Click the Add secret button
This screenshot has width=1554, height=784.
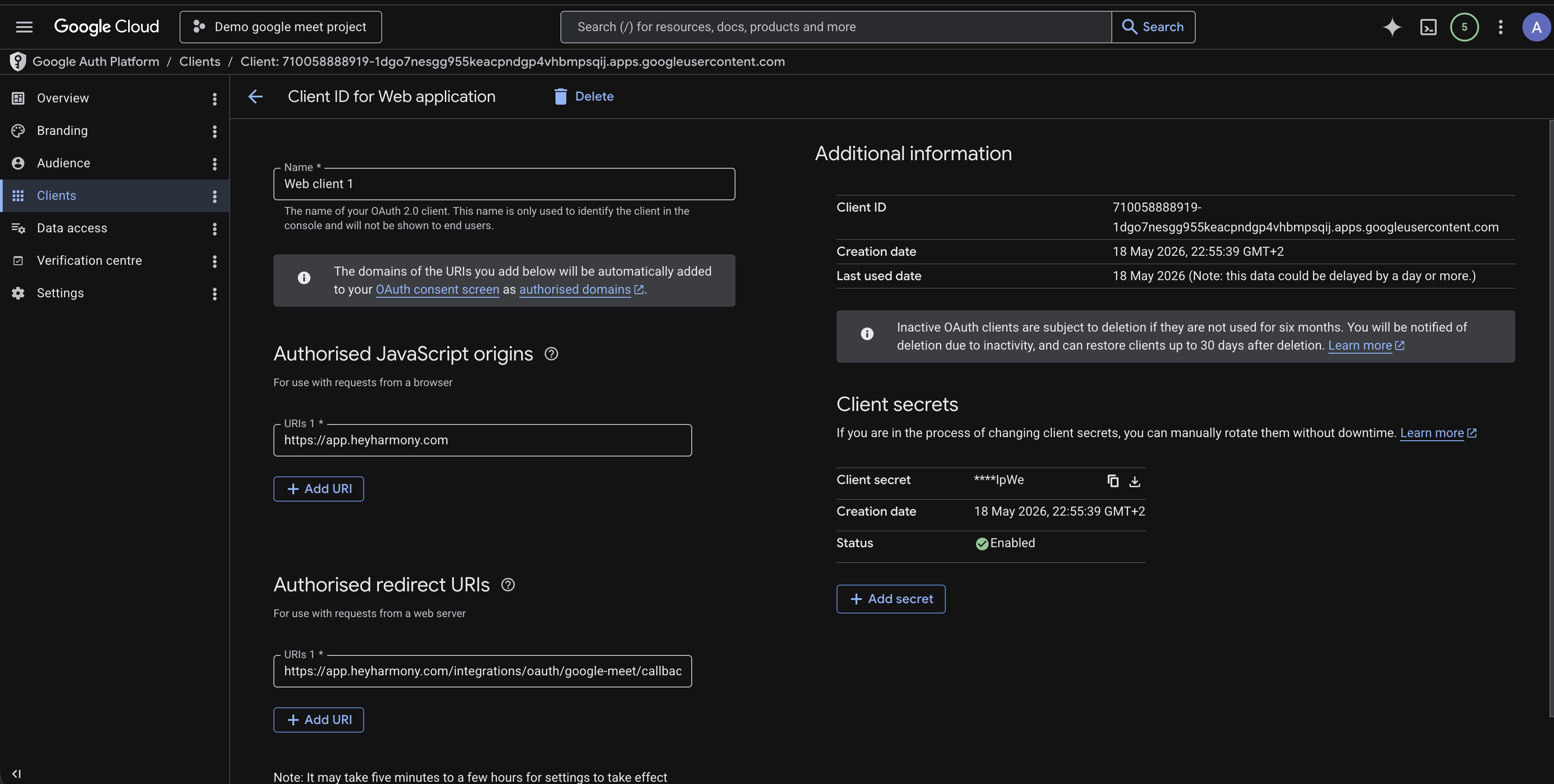[890, 599]
